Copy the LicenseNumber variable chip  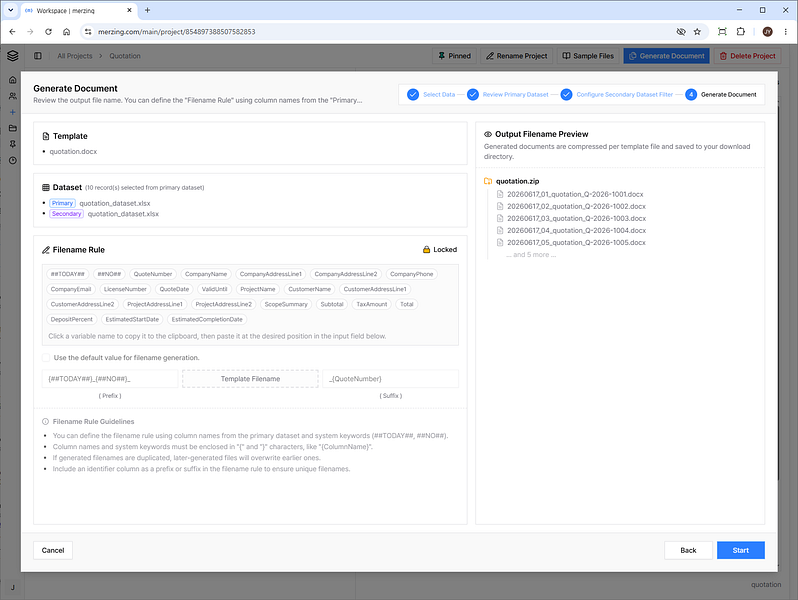[x=125, y=289]
